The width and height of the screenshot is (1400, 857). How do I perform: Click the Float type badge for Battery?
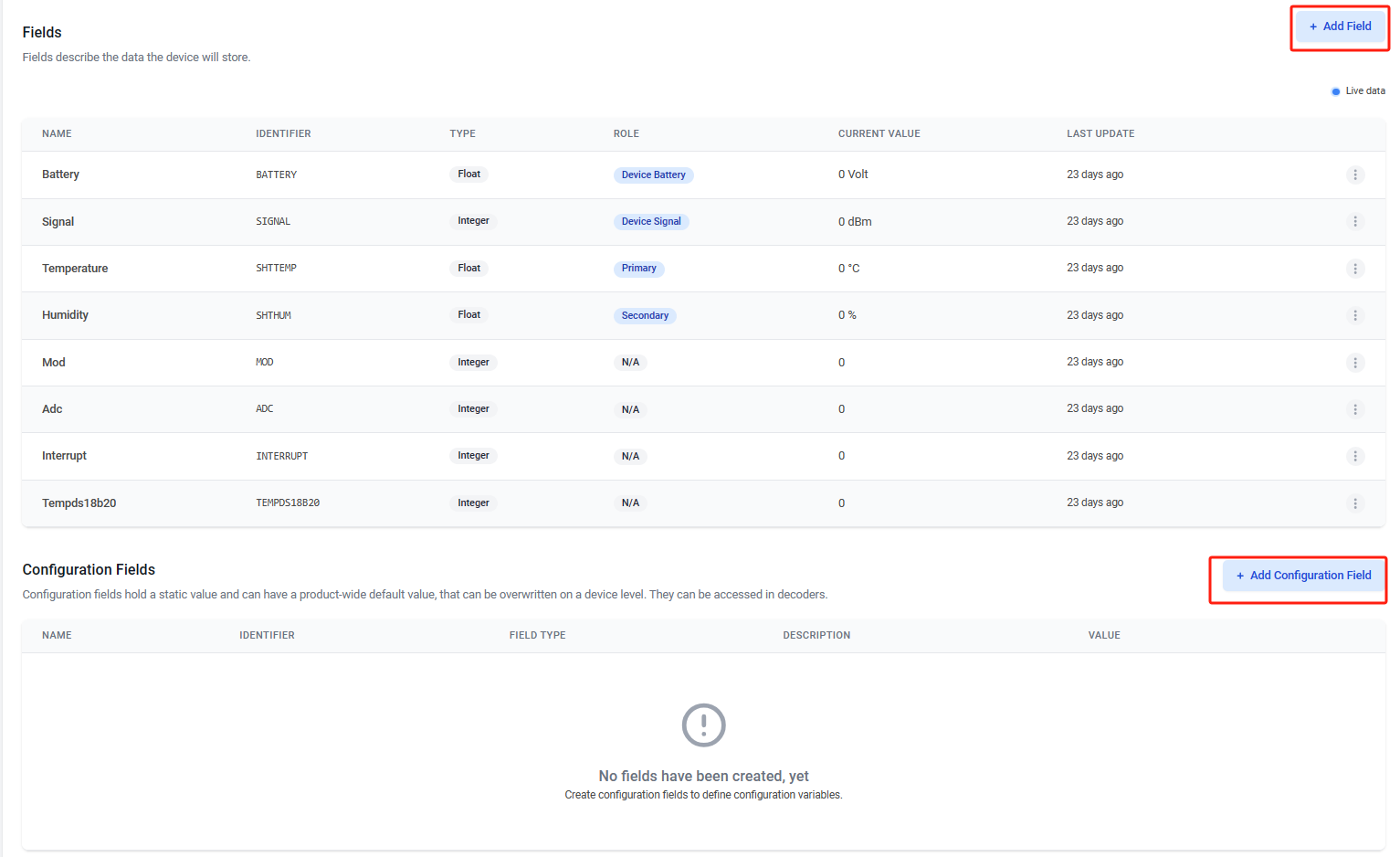pyautogui.click(x=469, y=174)
